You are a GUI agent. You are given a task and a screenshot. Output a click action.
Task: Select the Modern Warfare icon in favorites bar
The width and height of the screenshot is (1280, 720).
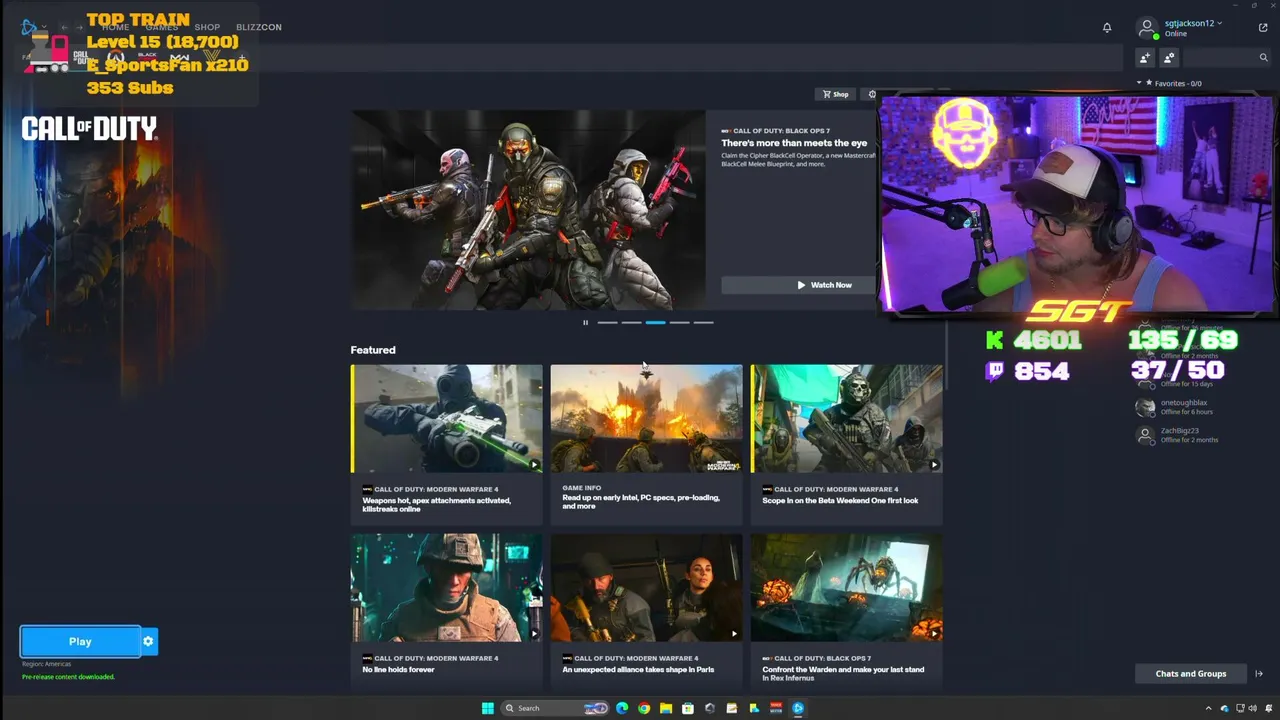(x=180, y=57)
